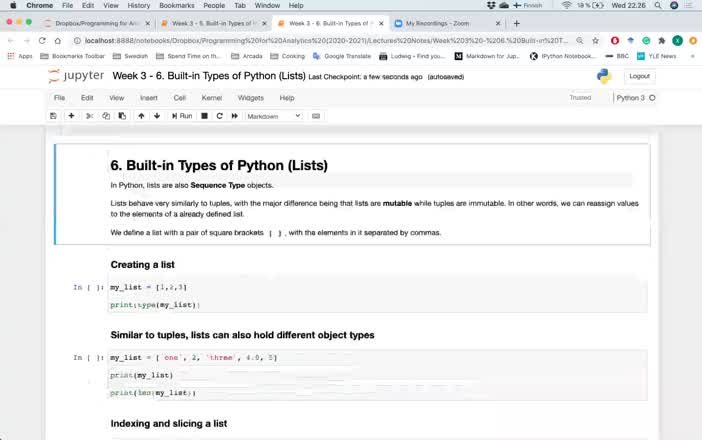Open the Swedish bookmarks folder
Screen dimensions: 702x440
130,56
